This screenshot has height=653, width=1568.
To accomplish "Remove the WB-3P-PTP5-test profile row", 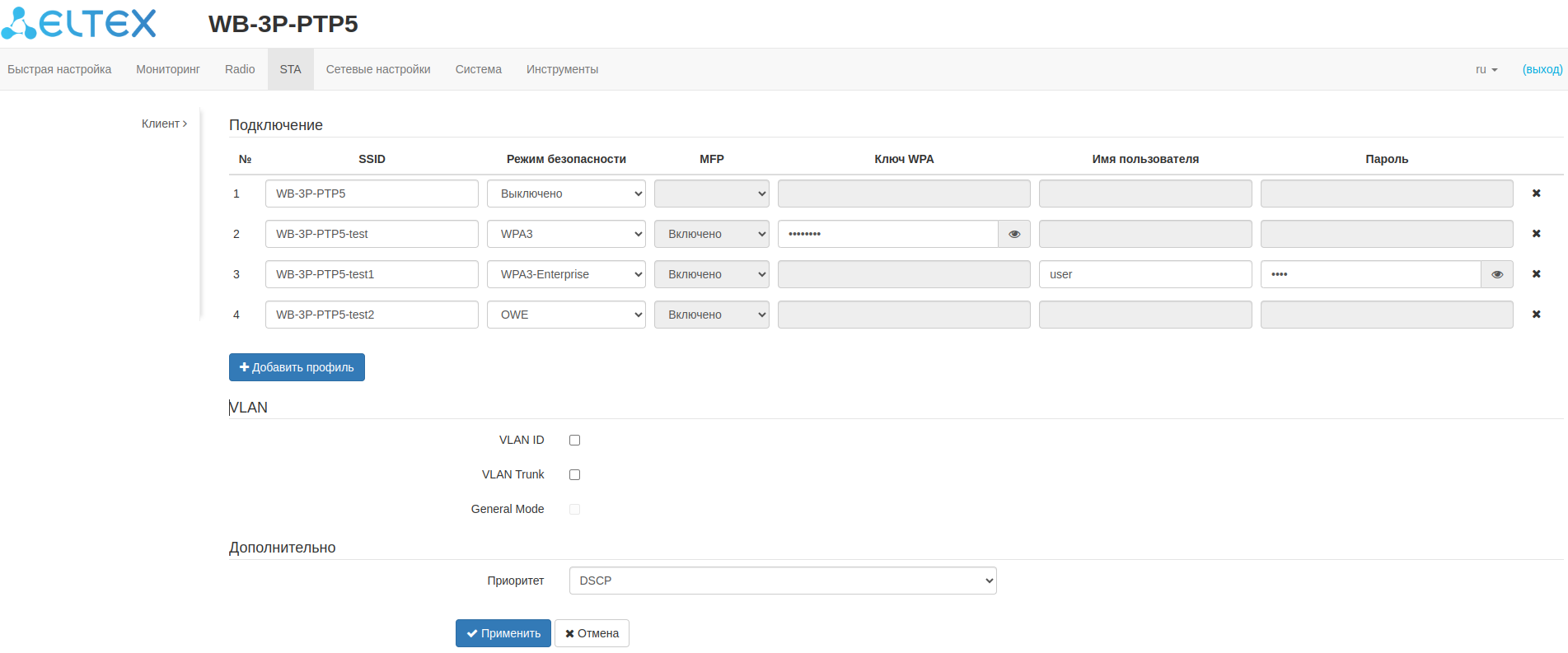I will click(1536, 234).
